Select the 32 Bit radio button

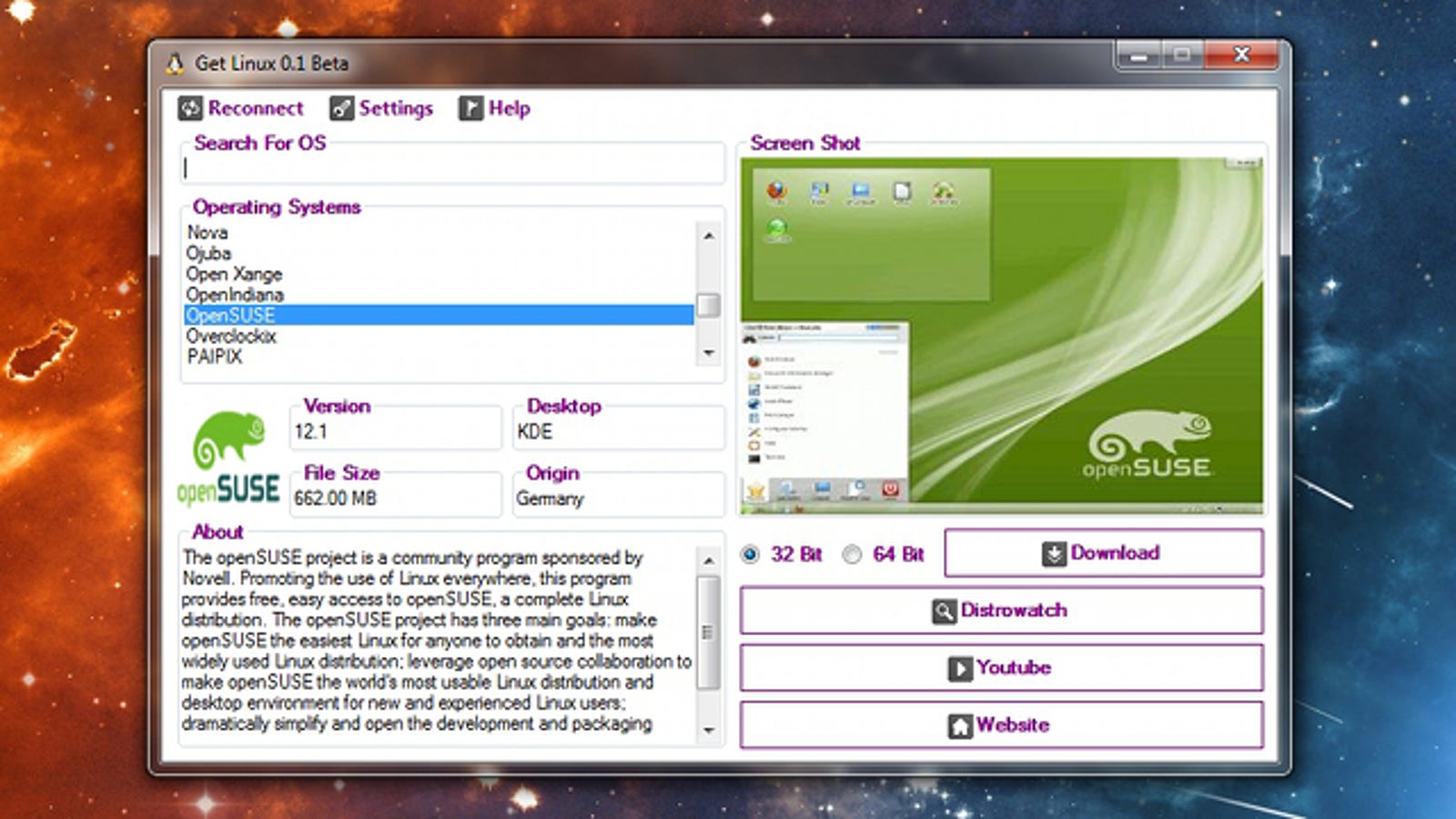coord(750,554)
